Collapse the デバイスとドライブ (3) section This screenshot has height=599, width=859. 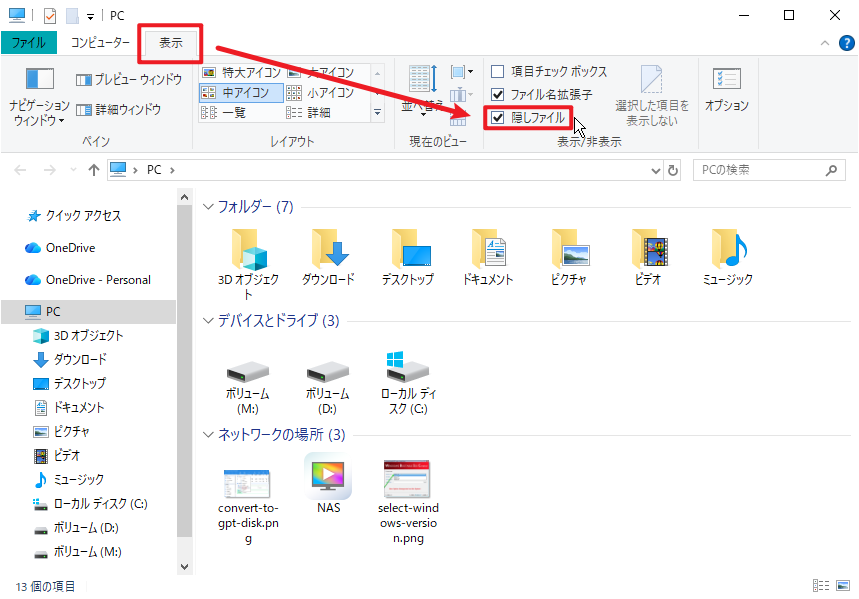[208, 321]
